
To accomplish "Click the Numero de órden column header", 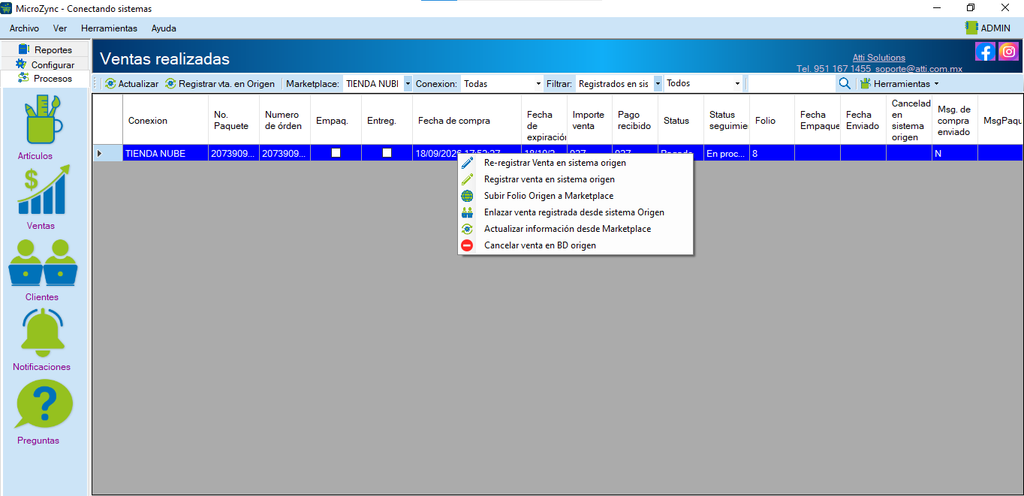I will click(285, 120).
